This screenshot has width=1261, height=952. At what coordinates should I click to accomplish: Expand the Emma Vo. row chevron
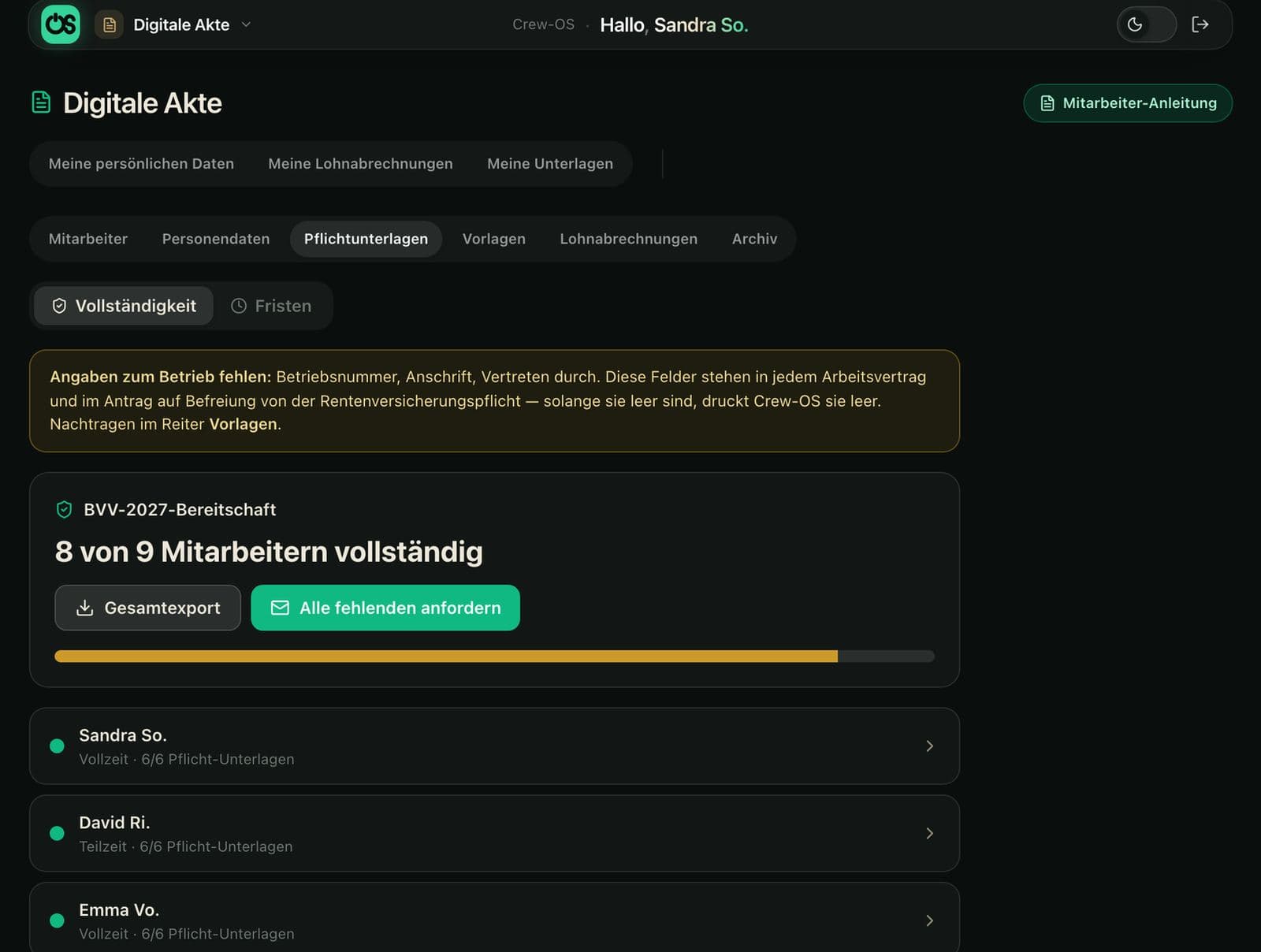click(x=929, y=920)
